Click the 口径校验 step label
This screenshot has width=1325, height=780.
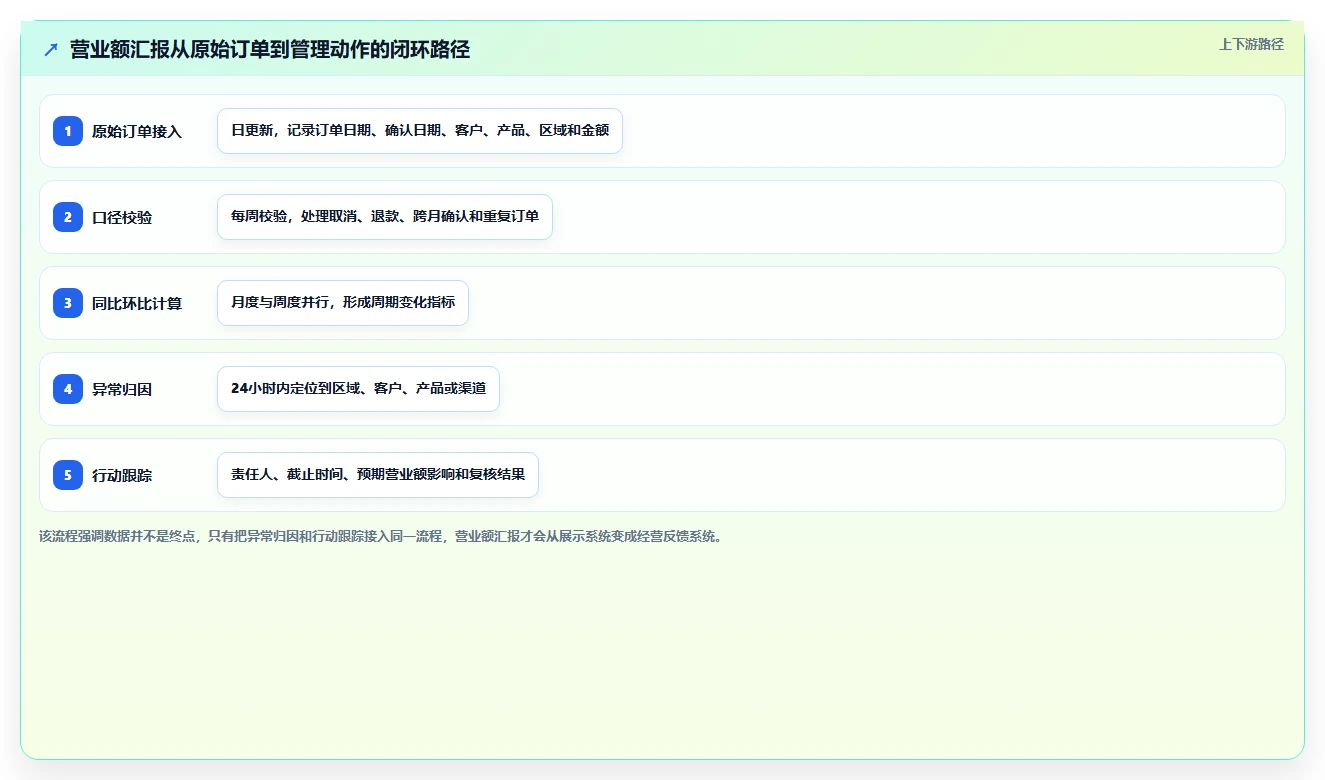[122, 217]
